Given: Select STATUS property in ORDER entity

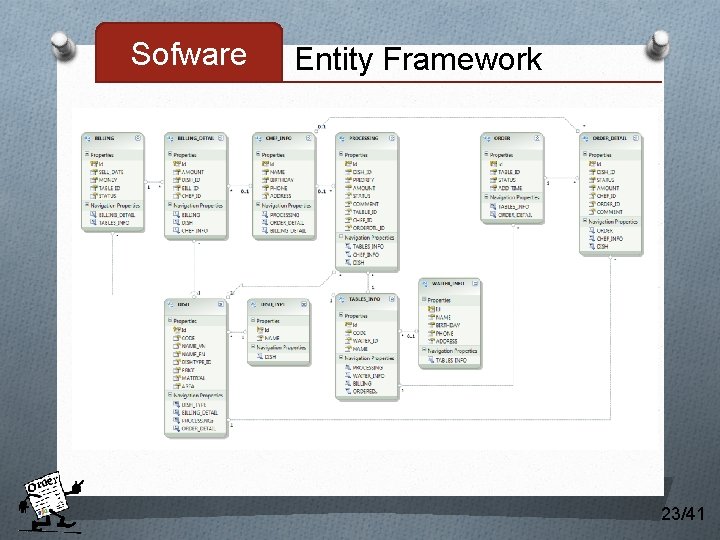Looking at the screenshot, I should pos(507,180).
